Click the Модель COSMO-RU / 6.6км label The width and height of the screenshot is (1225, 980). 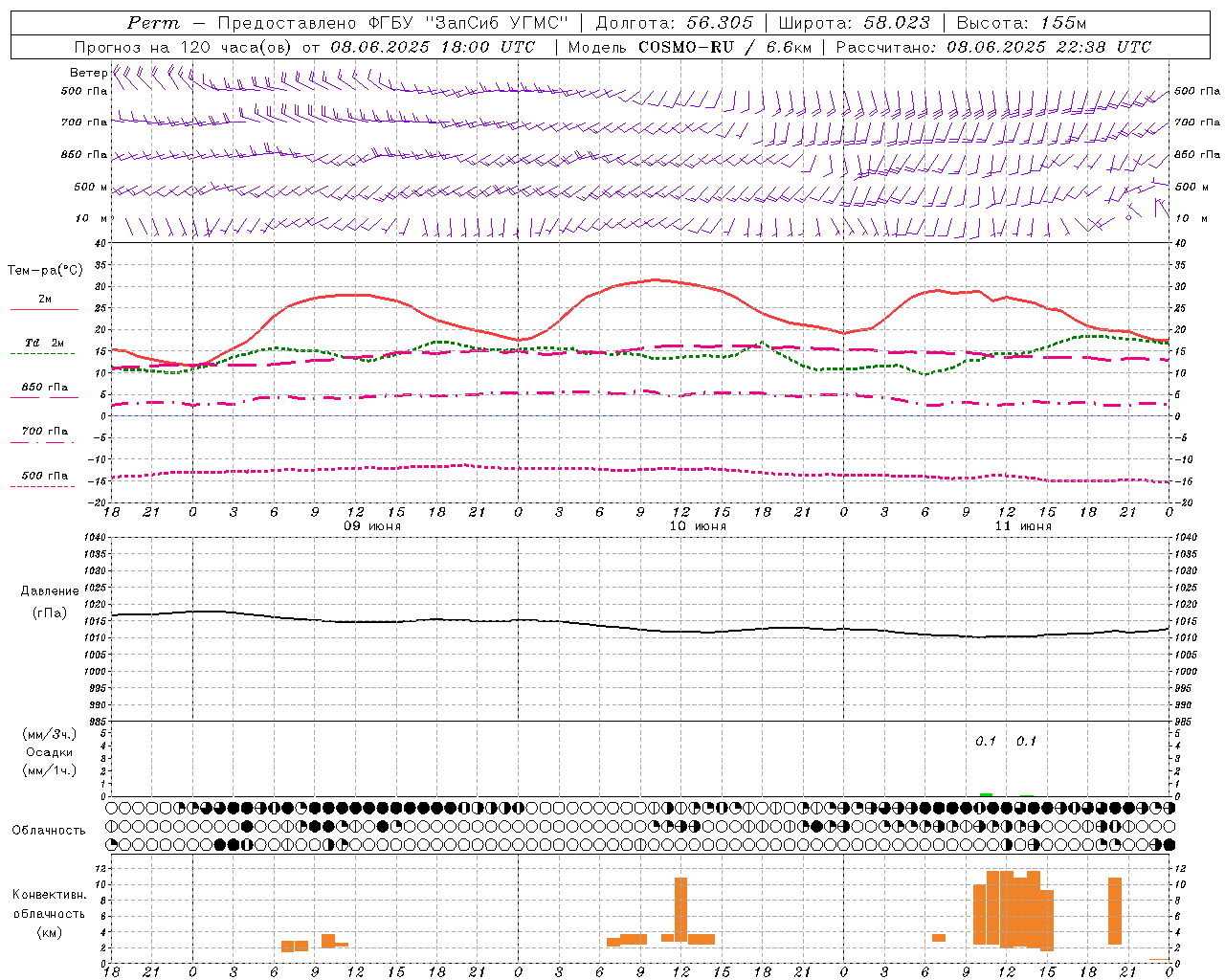pos(690,46)
